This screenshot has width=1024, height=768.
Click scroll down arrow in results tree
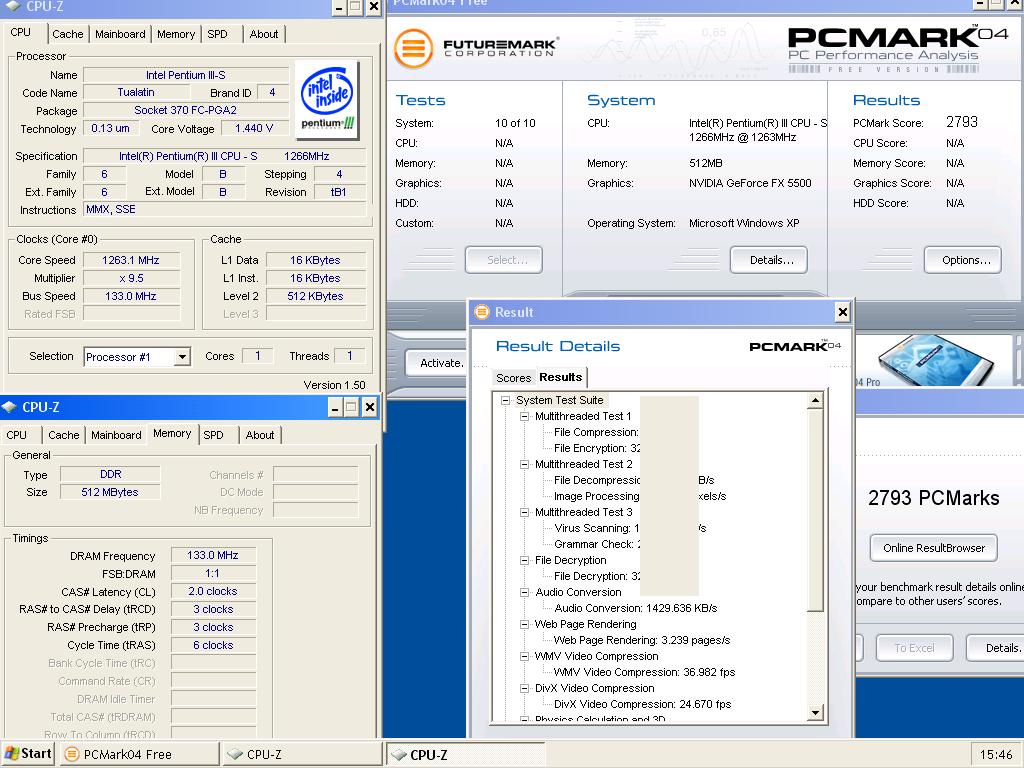pos(815,712)
